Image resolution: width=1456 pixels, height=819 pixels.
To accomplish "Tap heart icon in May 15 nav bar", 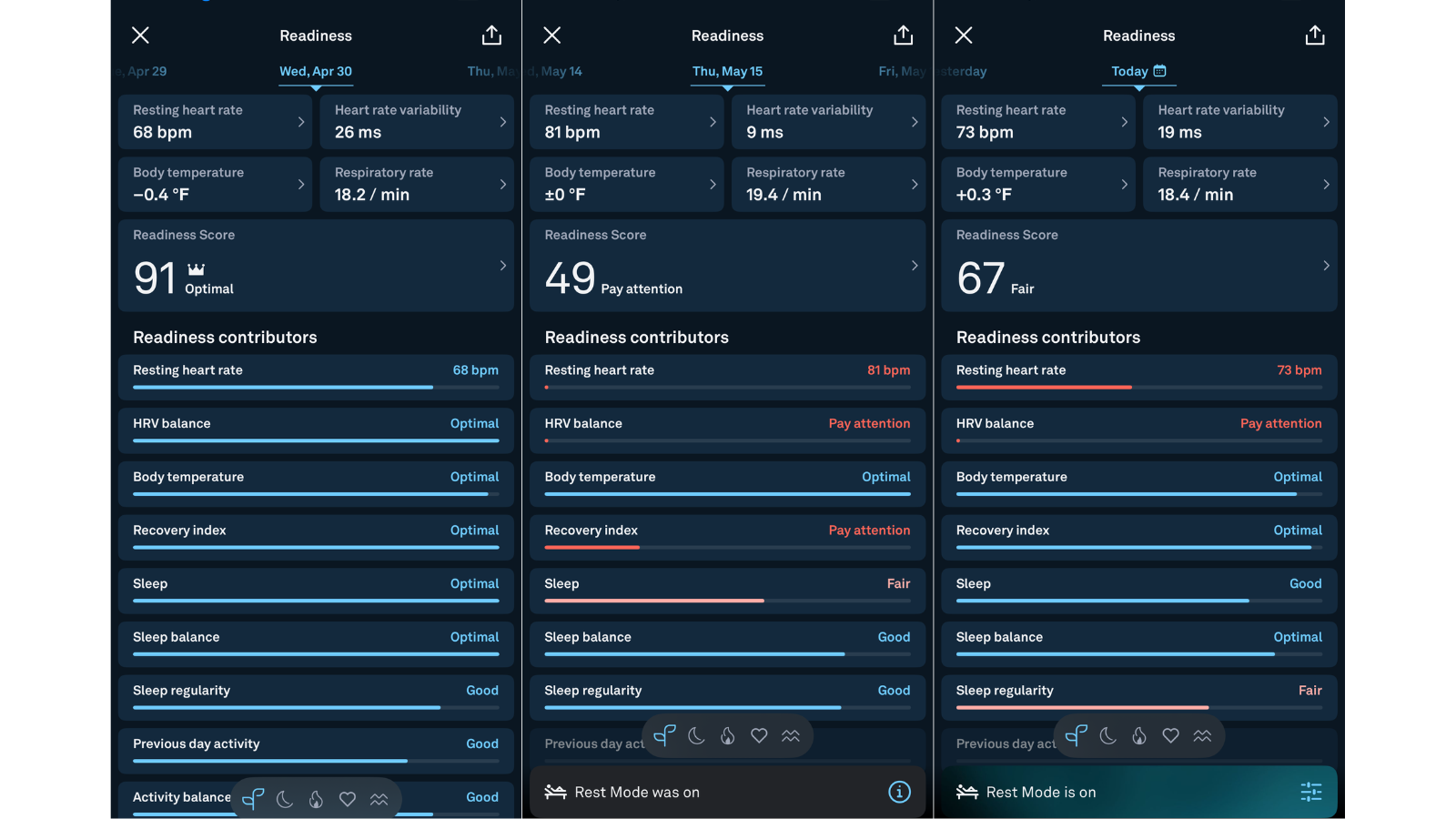I will coord(759,736).
